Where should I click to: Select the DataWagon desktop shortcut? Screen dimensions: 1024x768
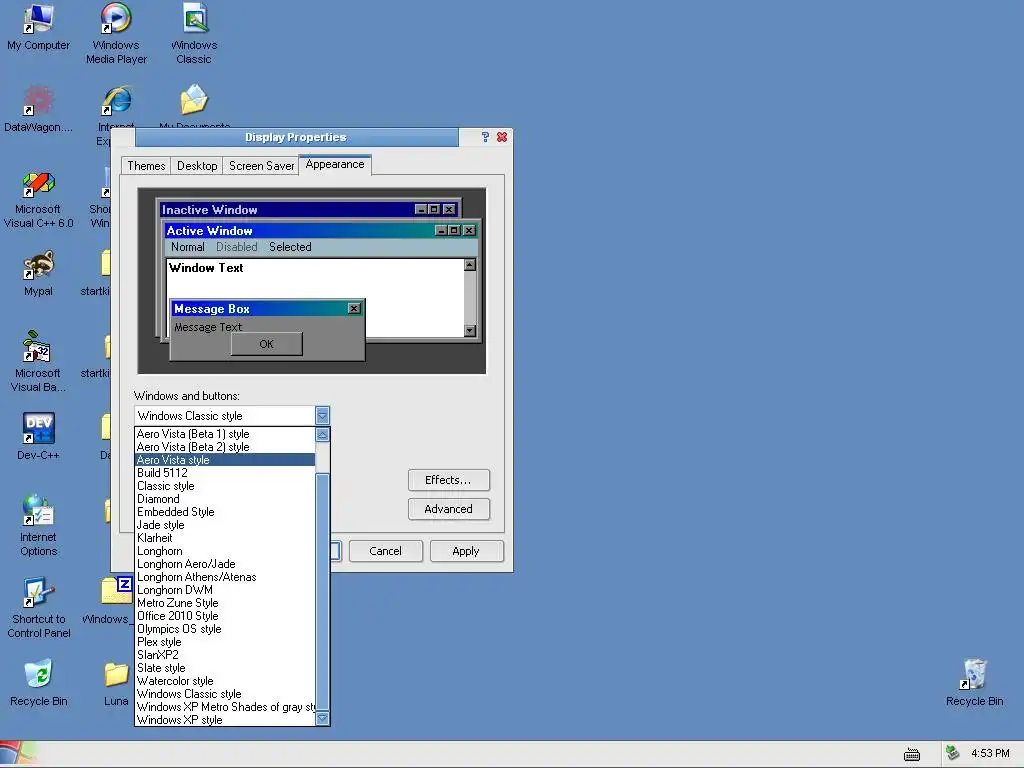tap(38, 110)
